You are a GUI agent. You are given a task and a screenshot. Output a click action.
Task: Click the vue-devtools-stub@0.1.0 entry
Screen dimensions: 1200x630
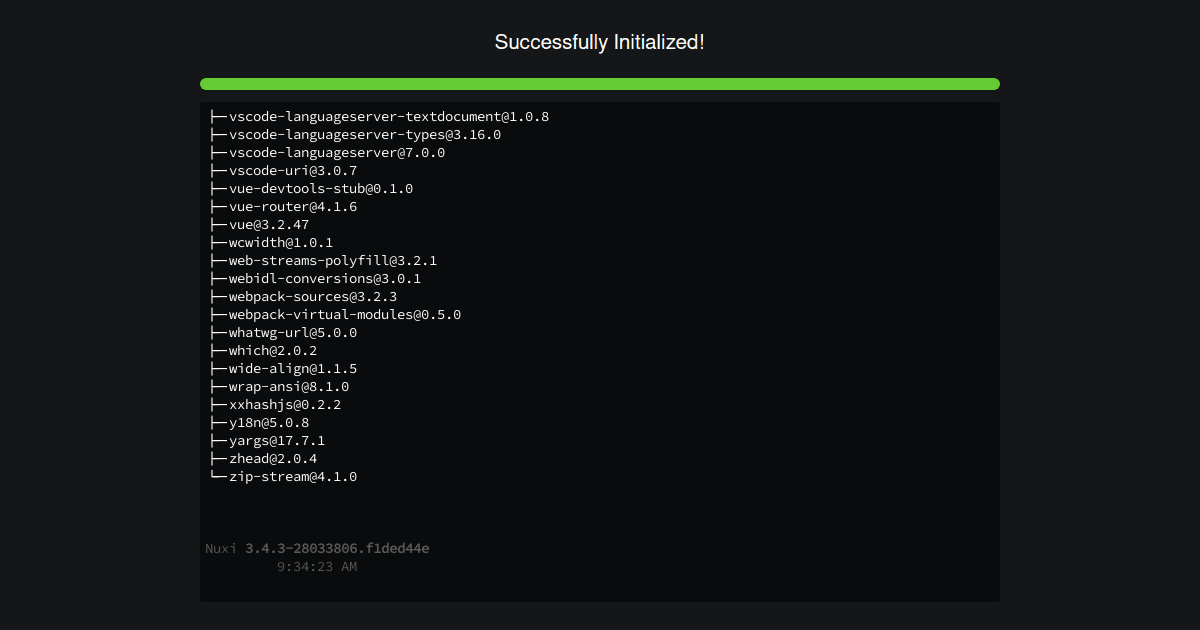point(311,189)
